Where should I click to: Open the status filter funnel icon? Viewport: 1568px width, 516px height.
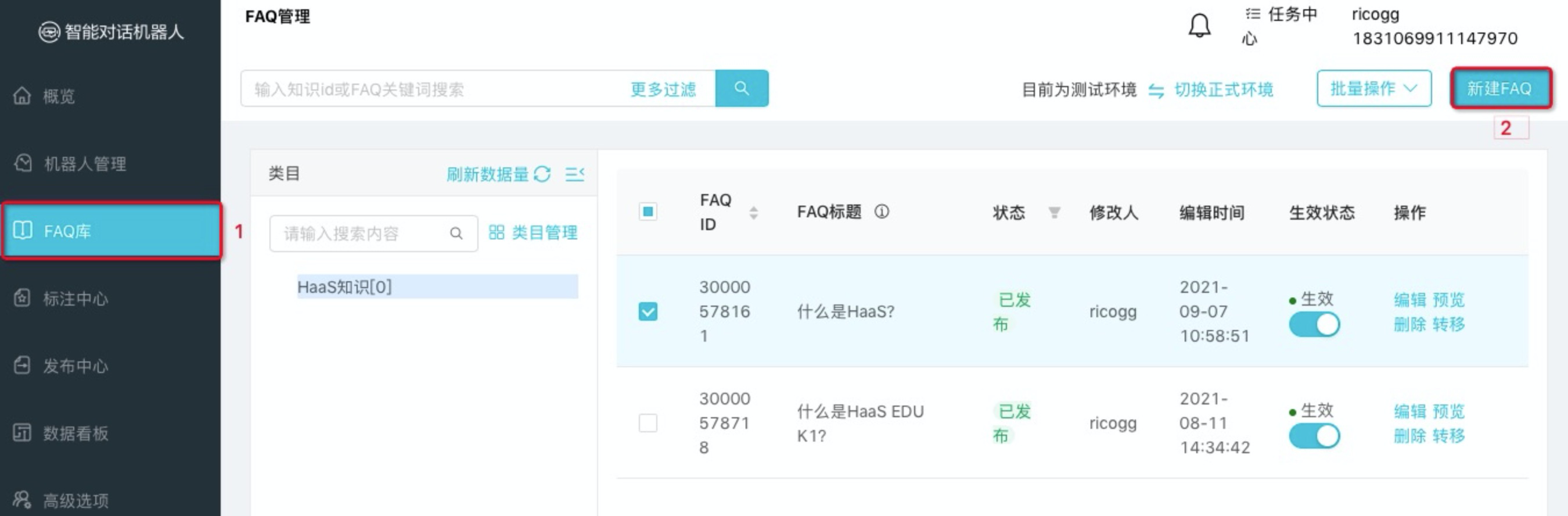pos(1054,212)
